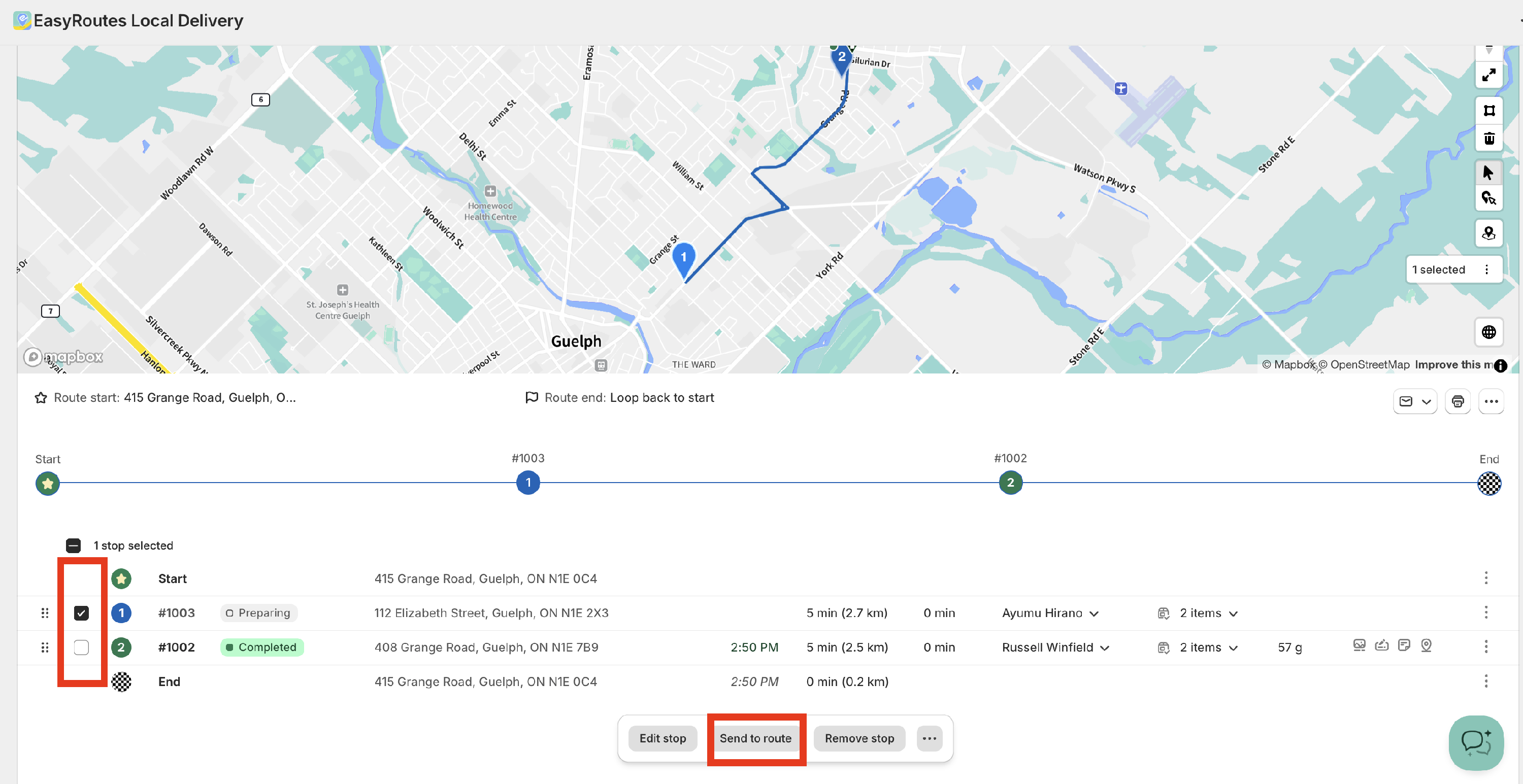
Task: Select the polygon draw tool on map
Action: pyautogui.click(x=1488, y=111)
